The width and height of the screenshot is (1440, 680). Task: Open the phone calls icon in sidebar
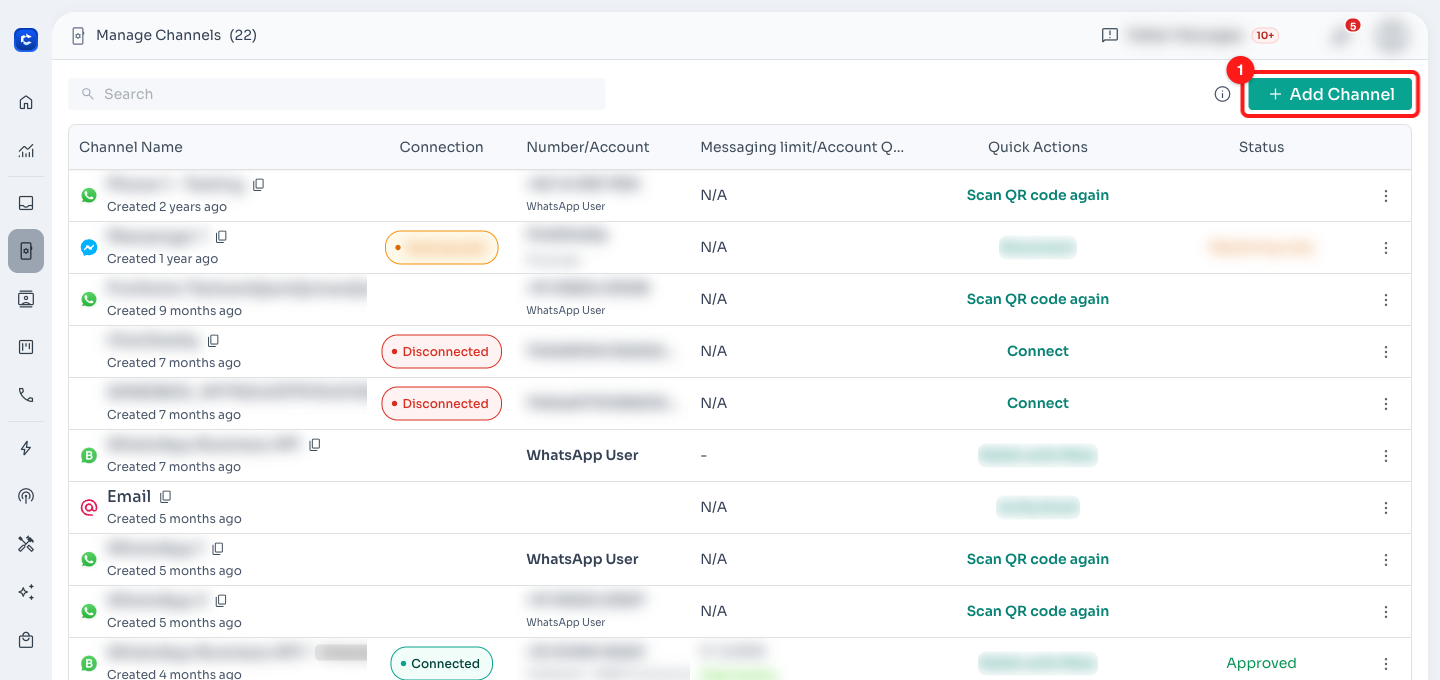[26, 395]
